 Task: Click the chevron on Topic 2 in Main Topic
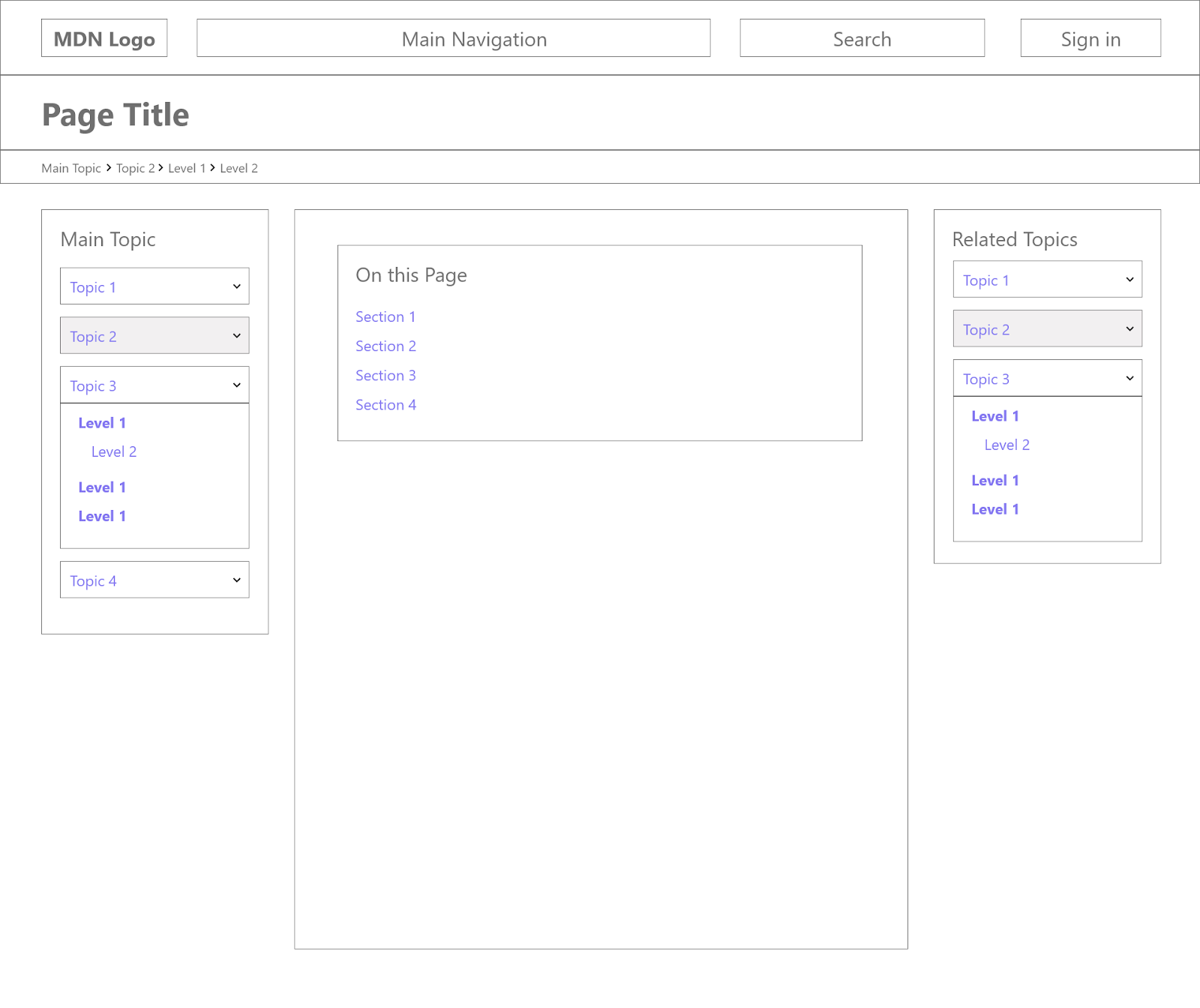[235, 335]
